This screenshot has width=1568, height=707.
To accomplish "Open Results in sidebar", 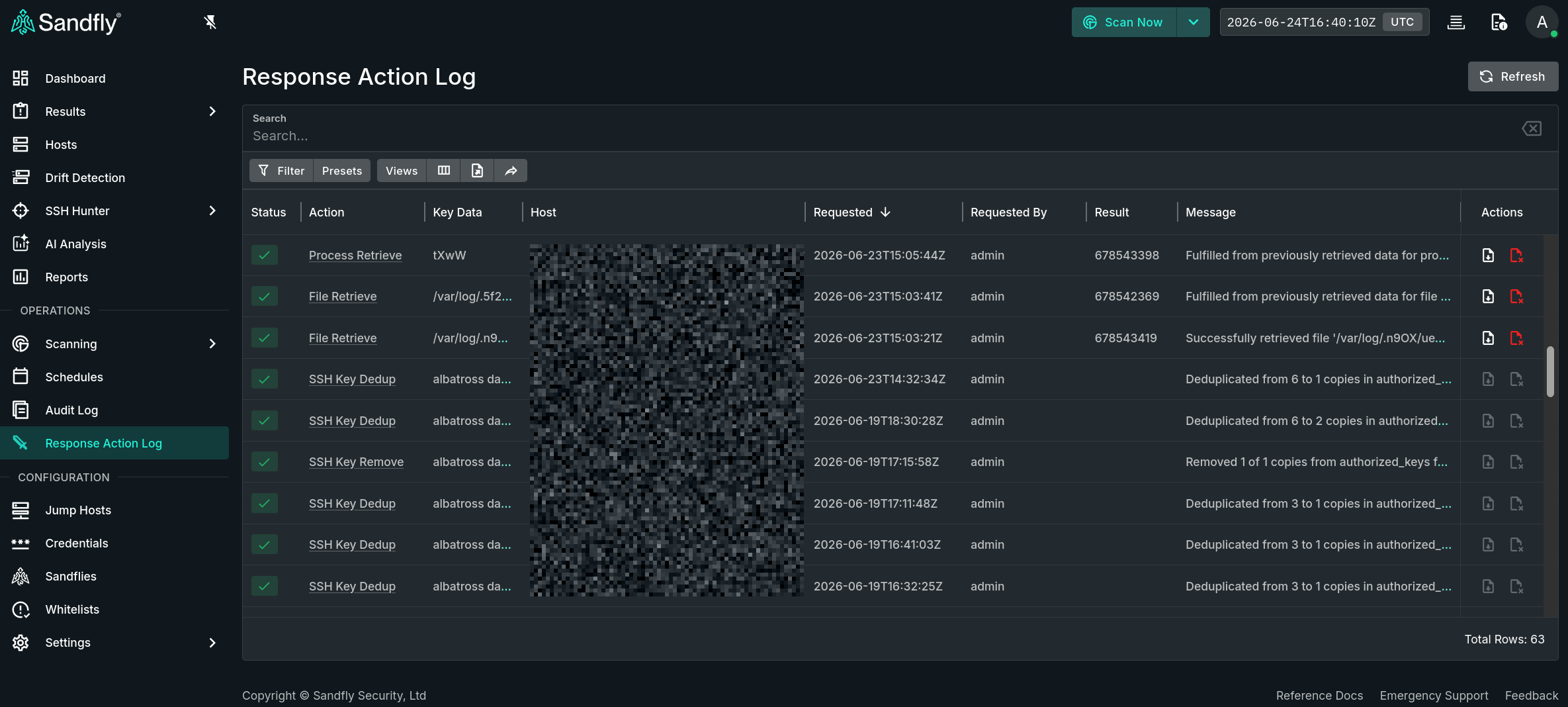I will [x=65, y=112].
